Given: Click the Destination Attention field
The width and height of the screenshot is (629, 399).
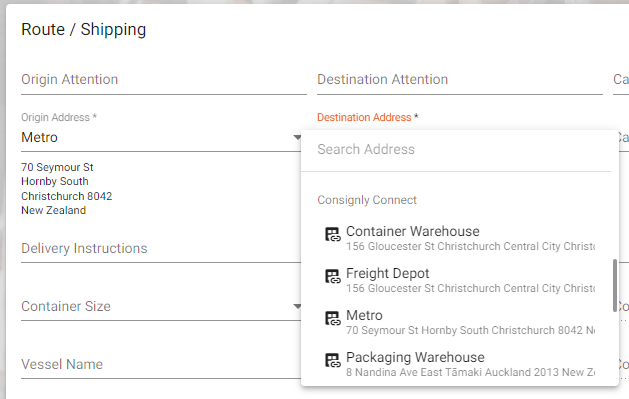Looking at the screenshot, I should [x=460, y=80].
